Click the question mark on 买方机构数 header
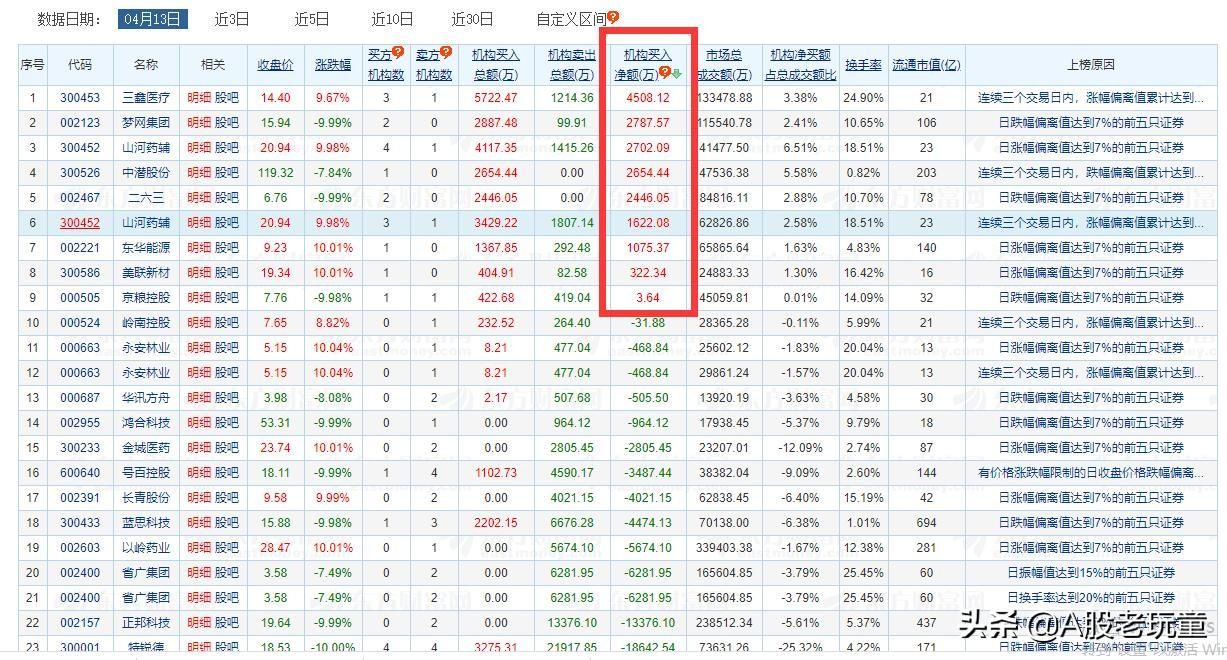Image resolution: width=1227 pixels, height=660 pixels. point(398,52)
